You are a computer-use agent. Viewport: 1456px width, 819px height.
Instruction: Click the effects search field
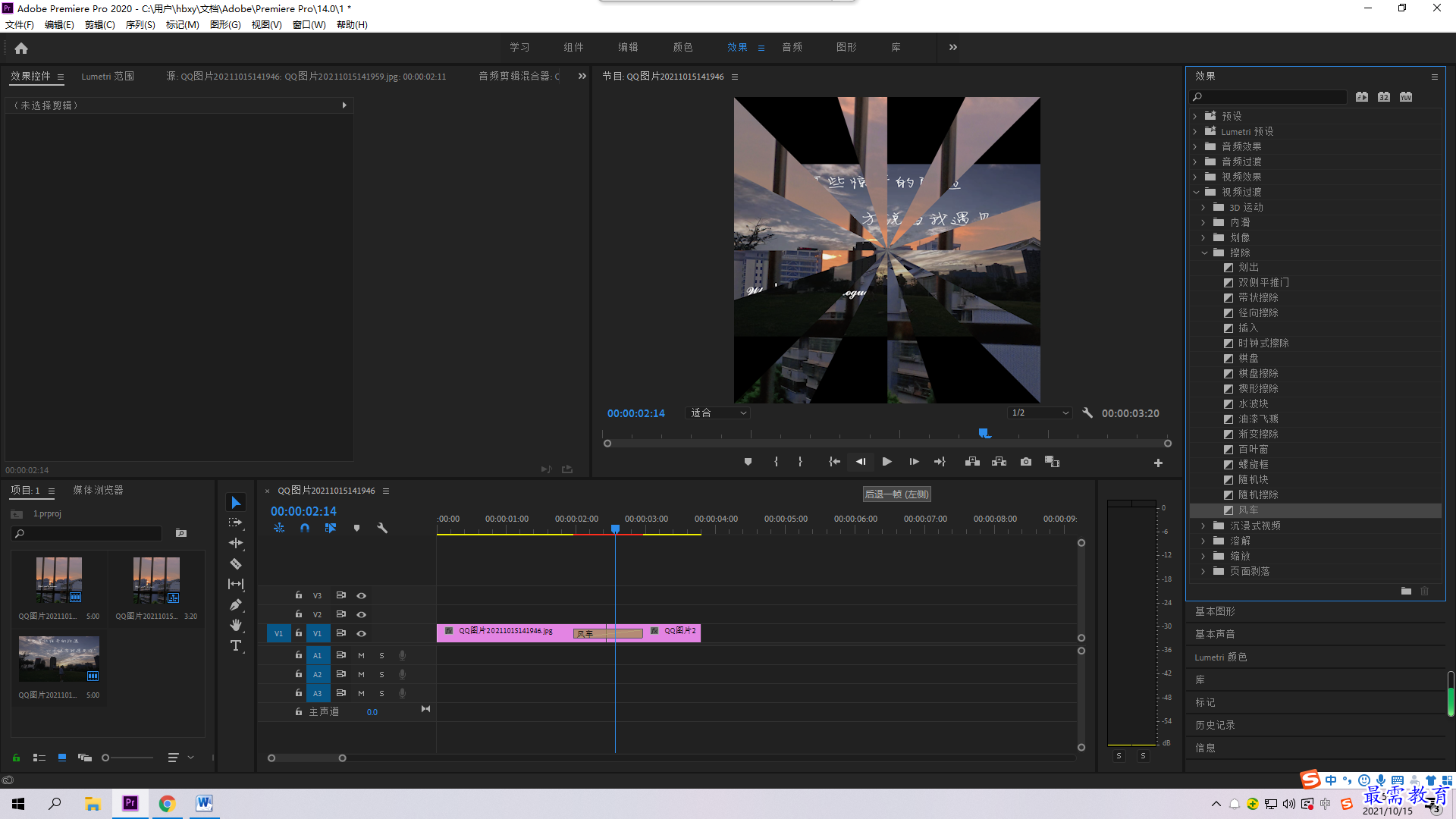point(1269,97)
